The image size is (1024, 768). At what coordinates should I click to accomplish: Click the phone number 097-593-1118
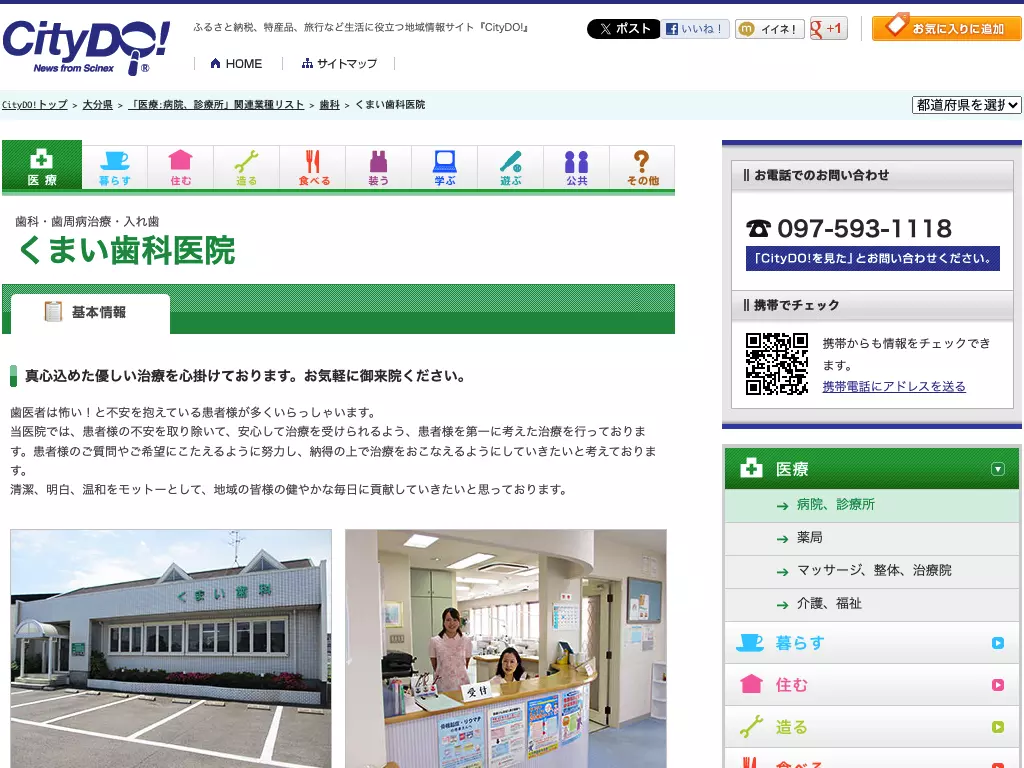[x=864, y=229]
